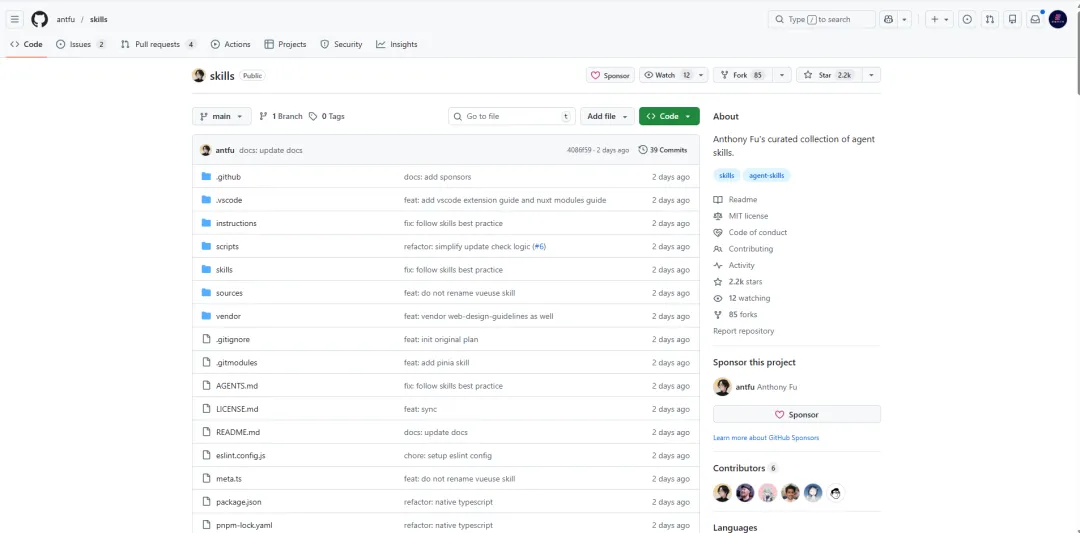Open the green Code dropdown button

point(669,116)
